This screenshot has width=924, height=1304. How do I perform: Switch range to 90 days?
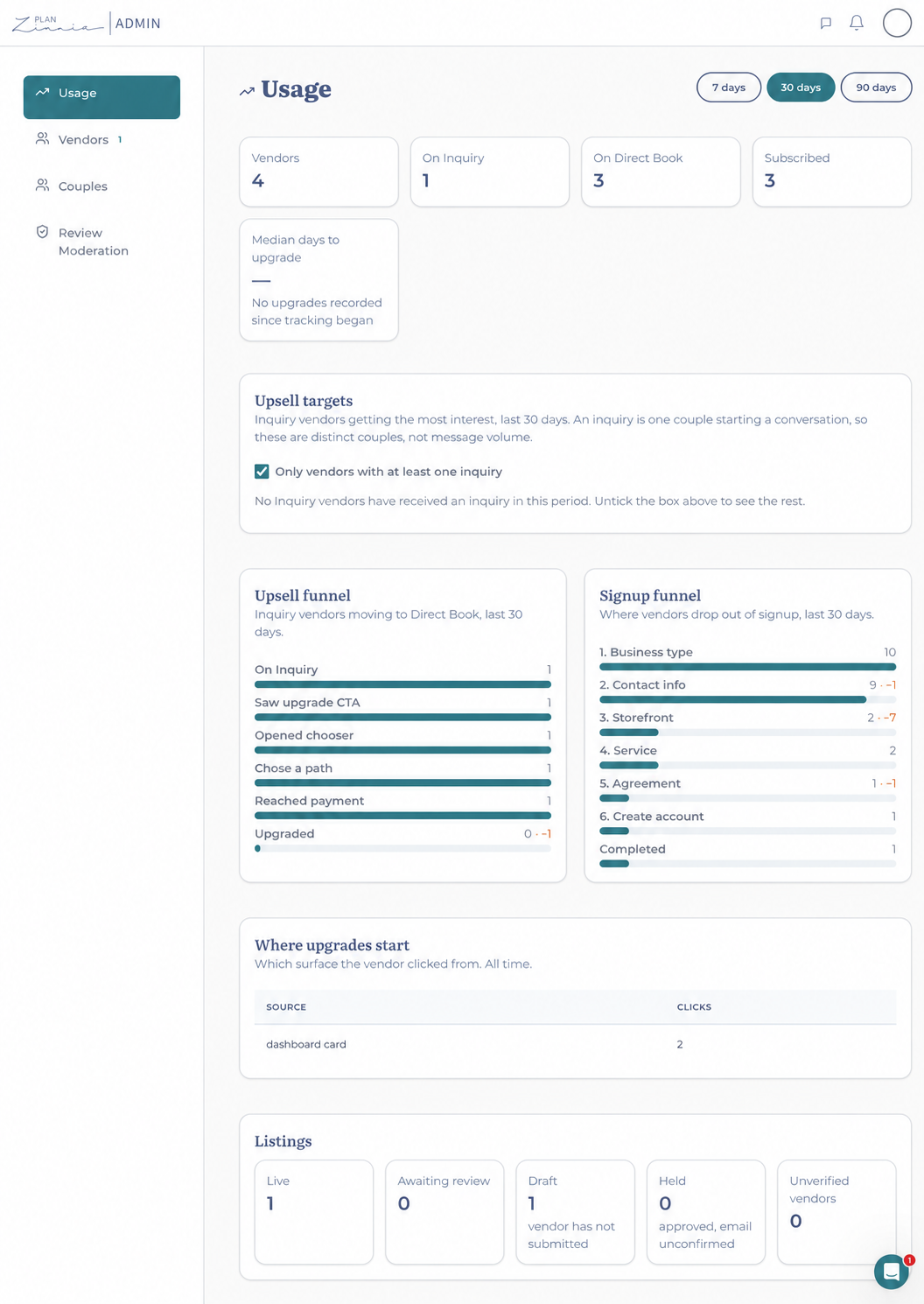(876, 88)
